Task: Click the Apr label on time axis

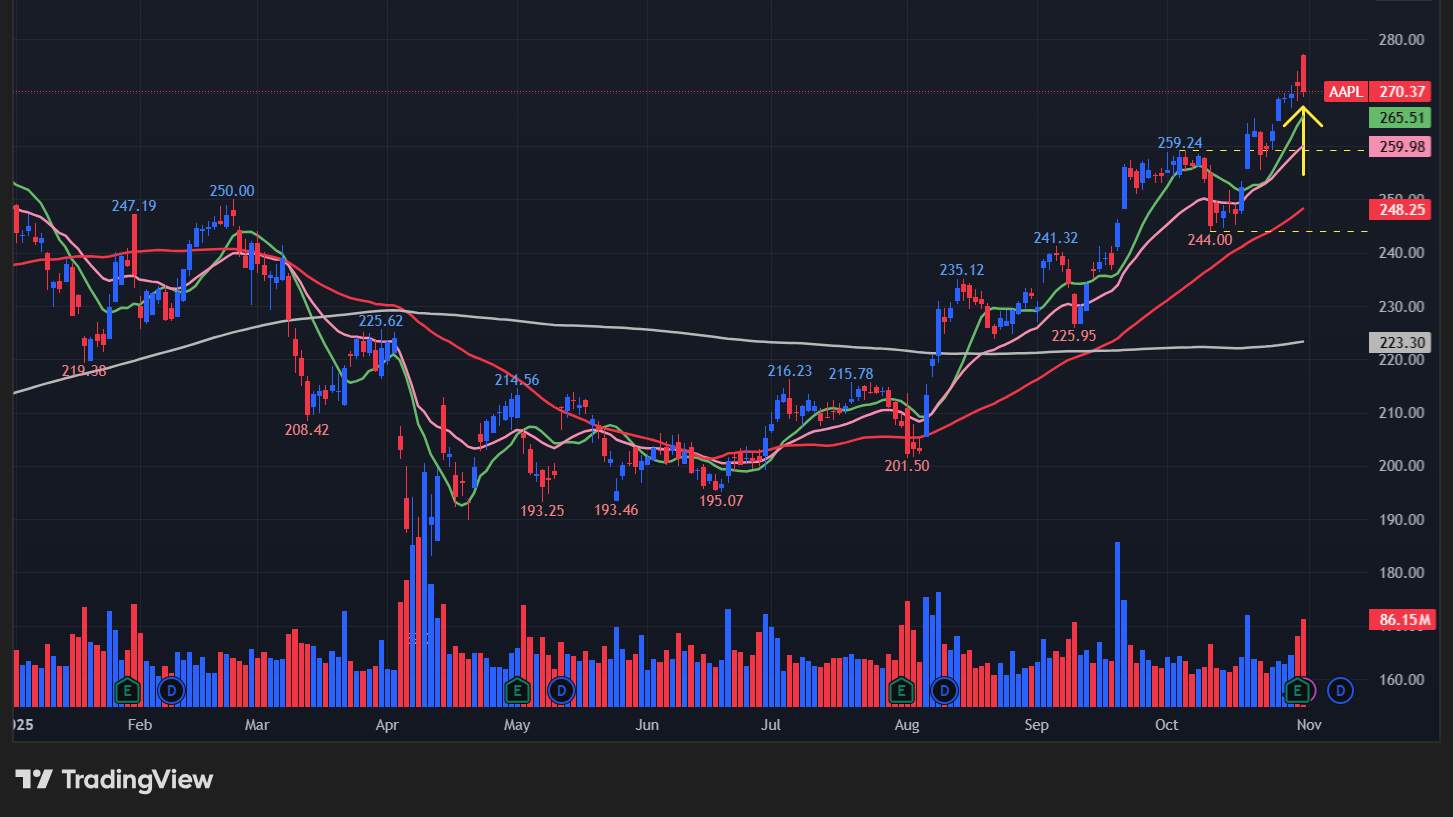Action: [387, 725]
